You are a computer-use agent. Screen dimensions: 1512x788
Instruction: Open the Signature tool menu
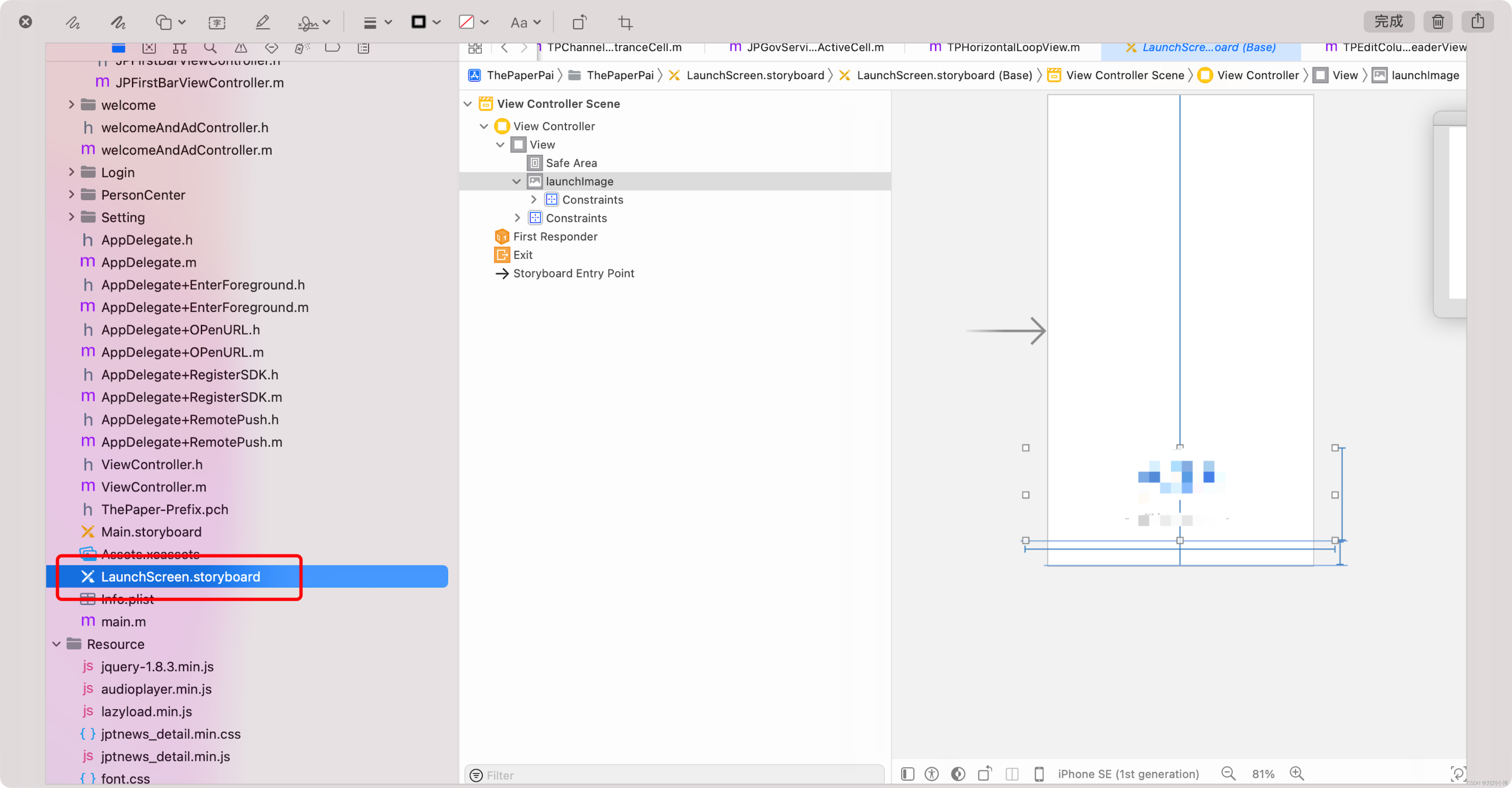[x=314, y=22]
